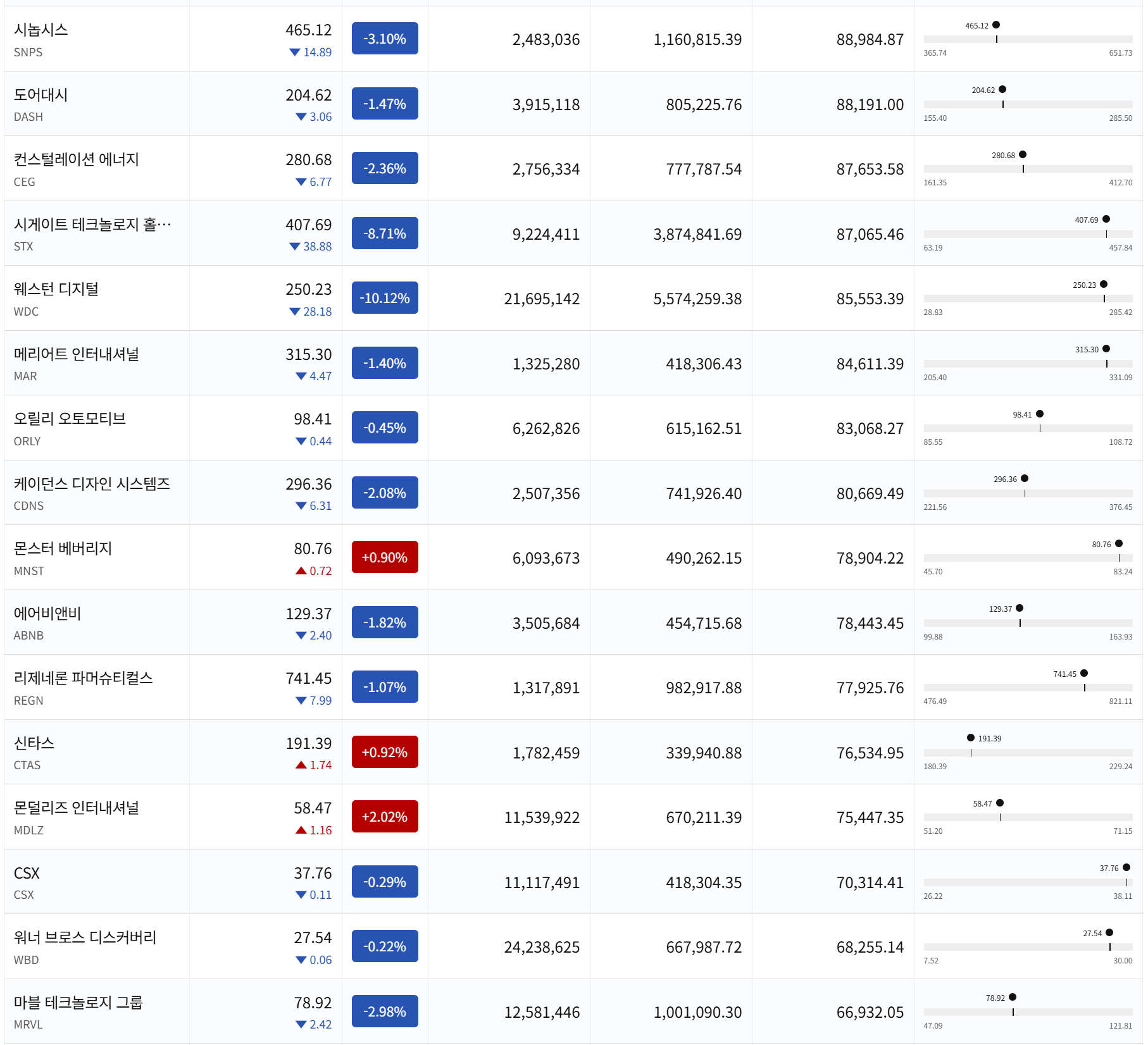Click the 52-week range bar for CSX
This screenshot has height=1045, width=1148.
click(x=1028, y=882)
